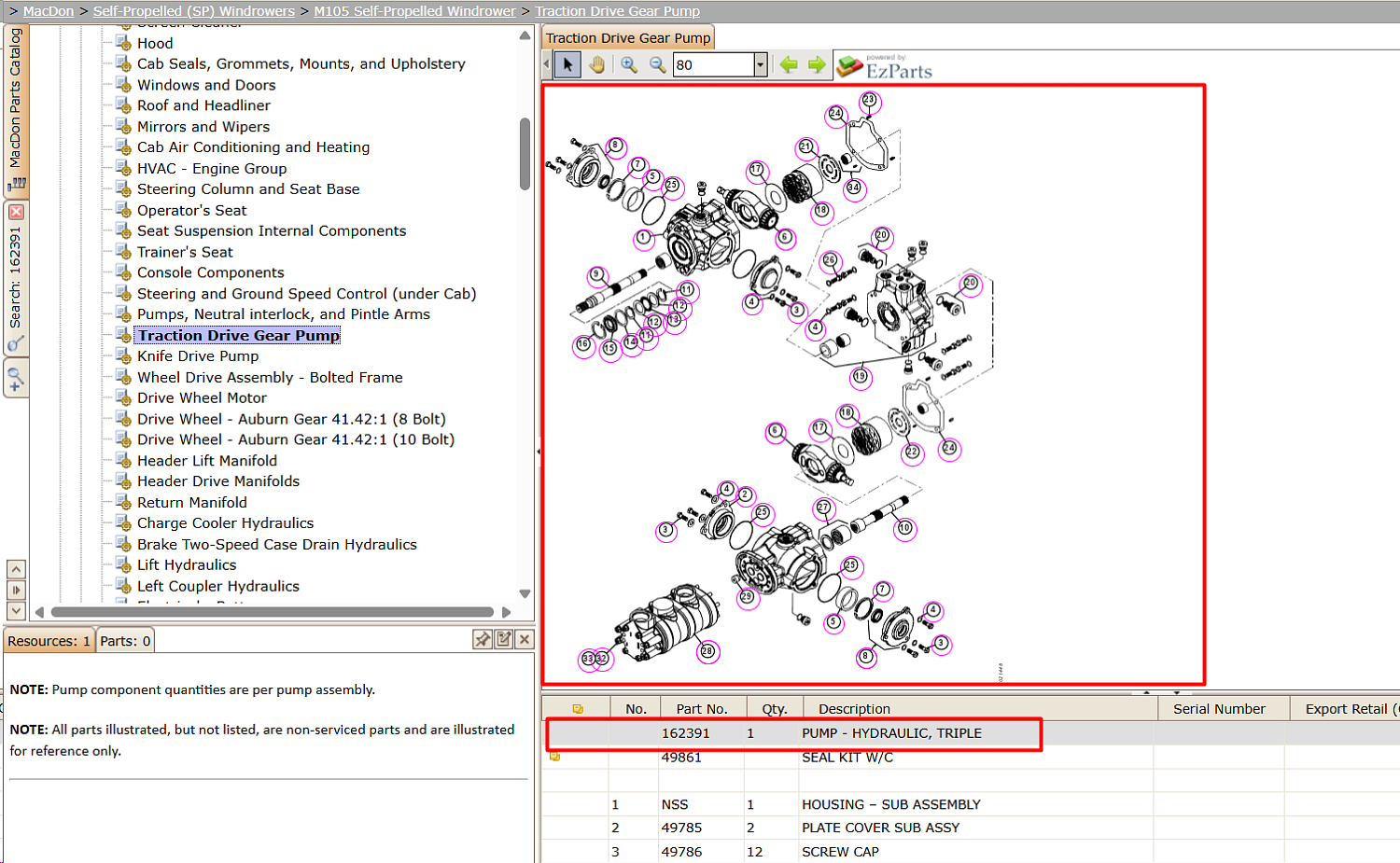The width and height of the screenshot is (1400, 863).
Task: Open Cab Air Conditioning and Heating
Action: tap(253, 147)
